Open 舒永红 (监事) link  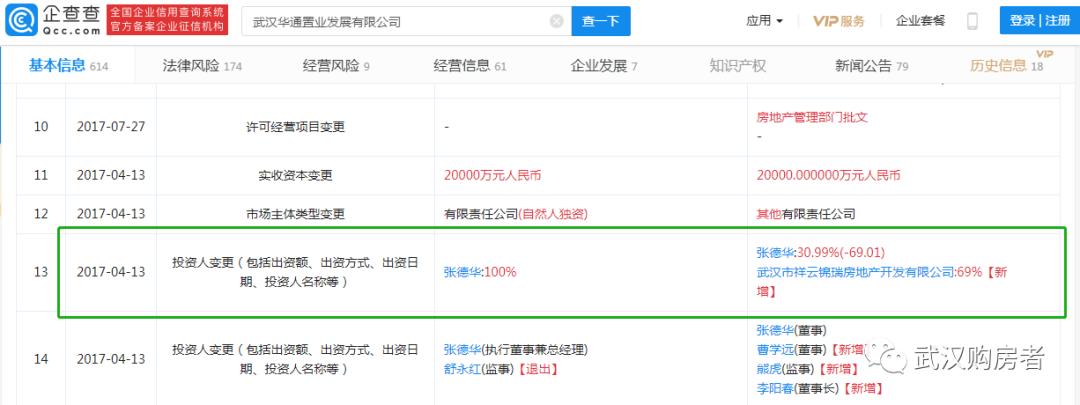click(x=463, y=369)
